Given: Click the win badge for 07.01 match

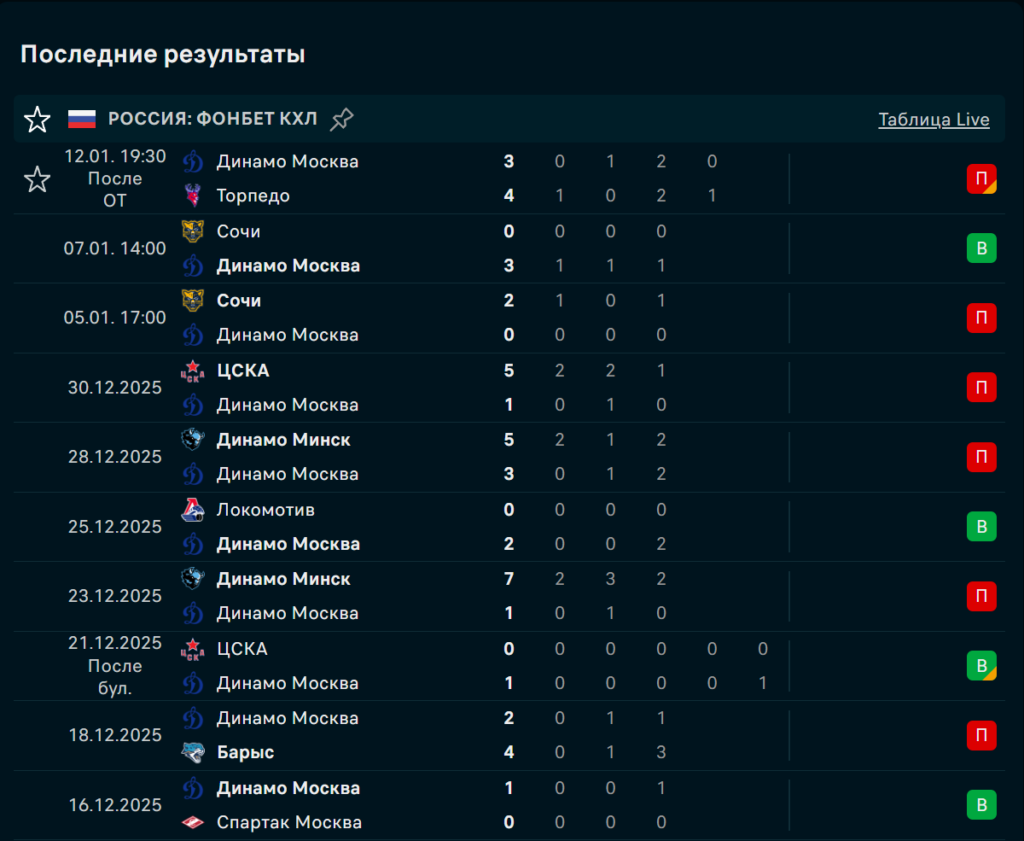Looking at the screenshot, I should 981,248.
